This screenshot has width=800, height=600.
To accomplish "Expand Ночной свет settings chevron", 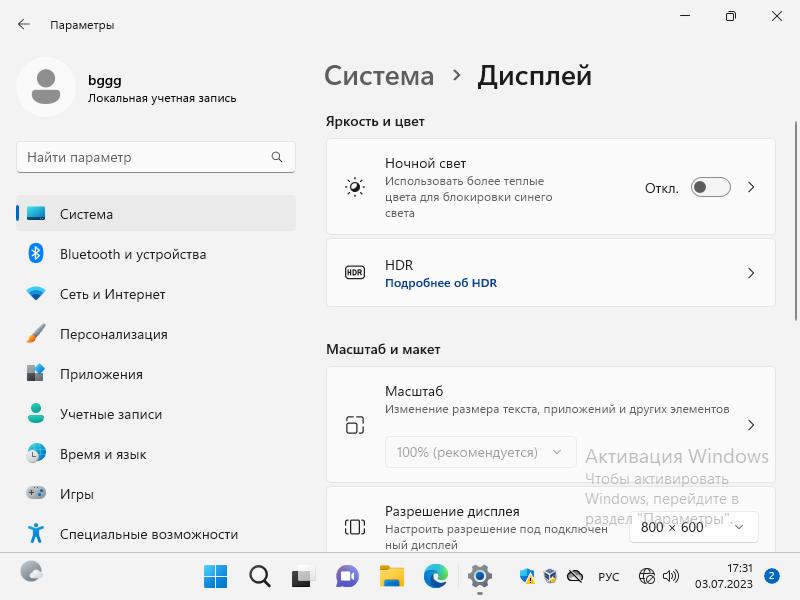I will click(x=752, y=187).
